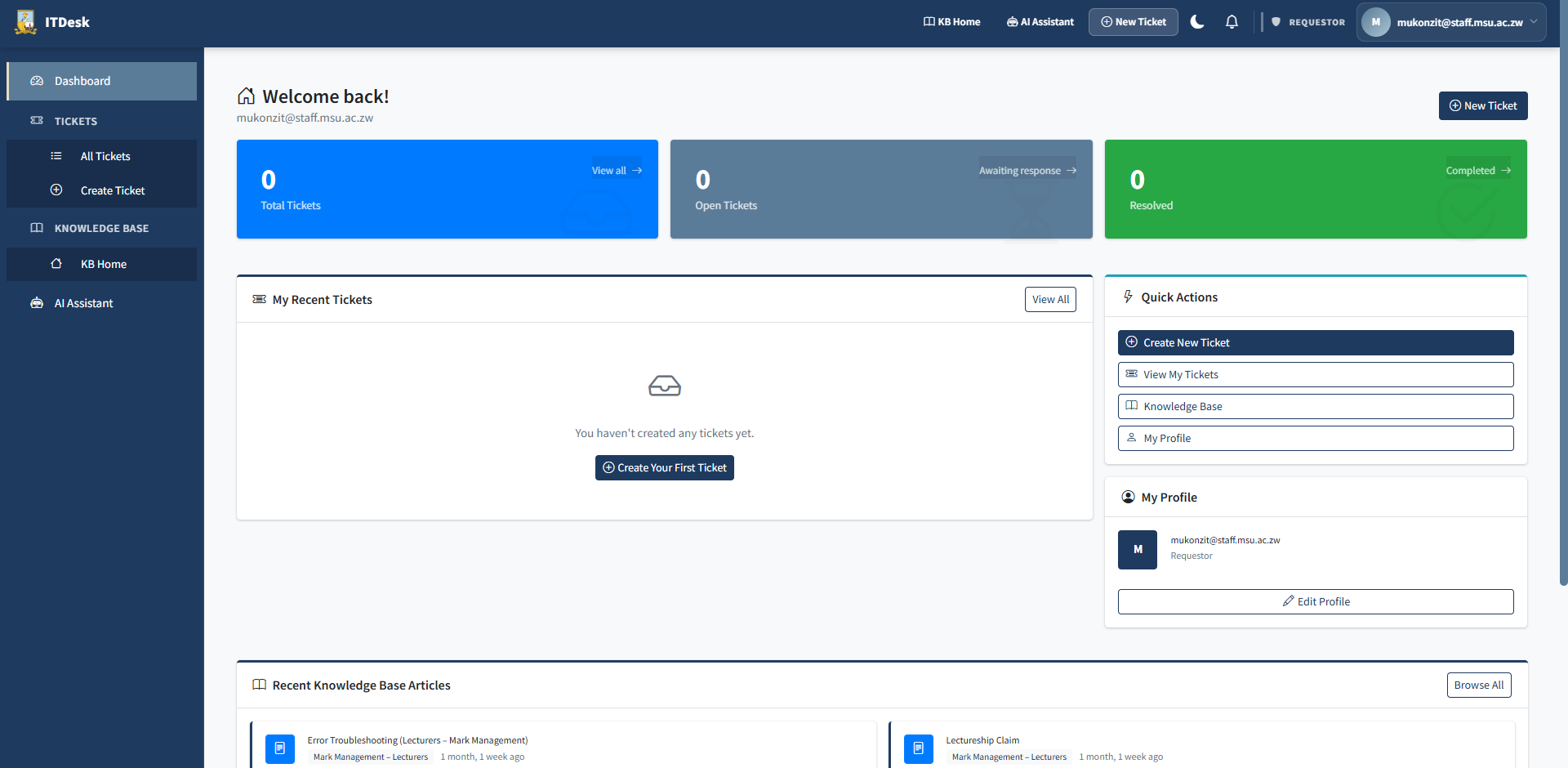Click Knowledge Base quick action
Viewport: 1568px width, 768px height.
tap(1316, 406)
